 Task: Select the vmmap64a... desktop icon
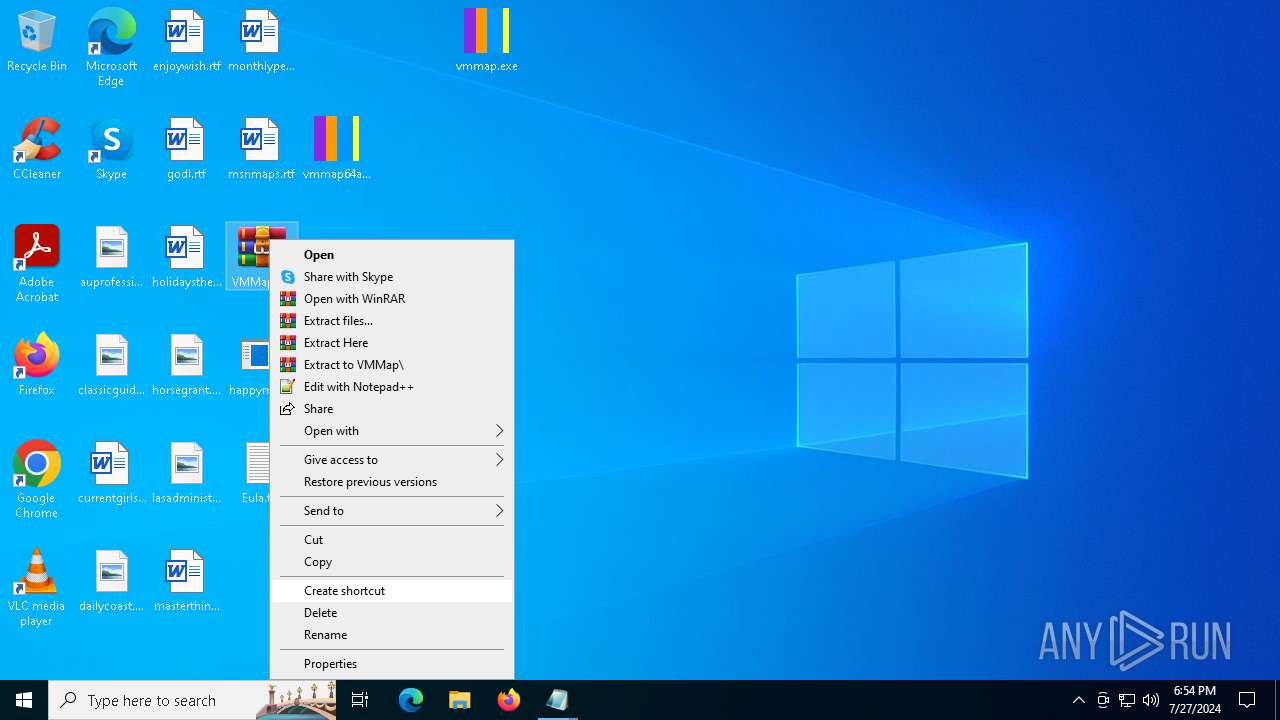click(336, 148)
